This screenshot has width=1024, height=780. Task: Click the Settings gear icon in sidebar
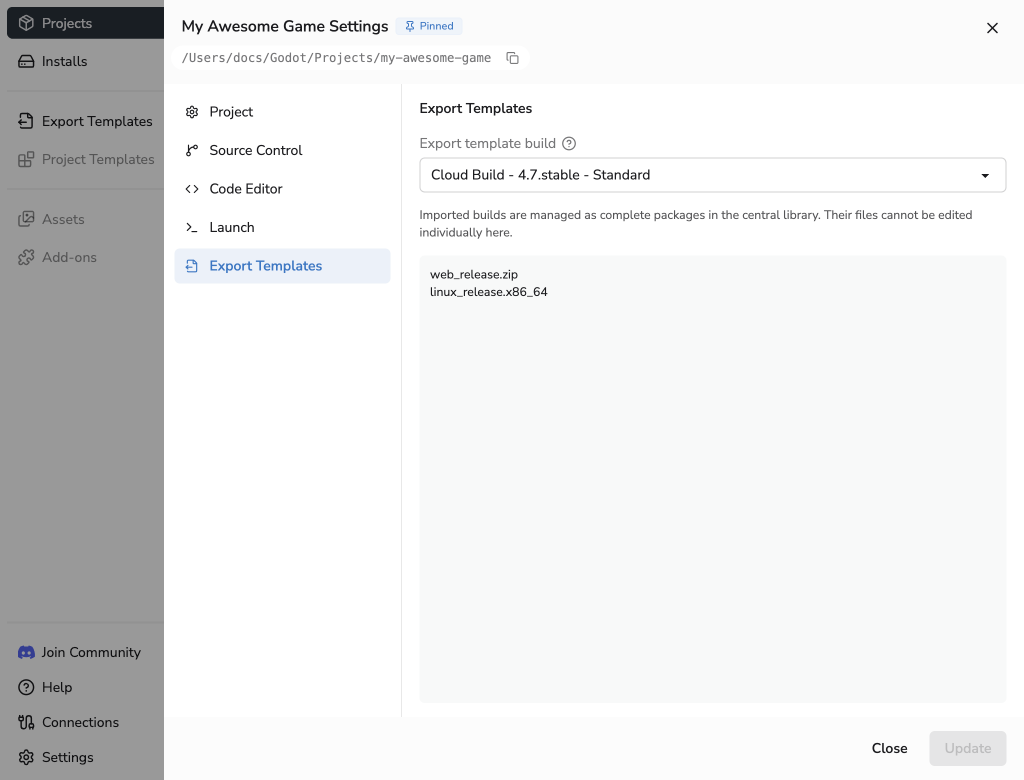26,757
